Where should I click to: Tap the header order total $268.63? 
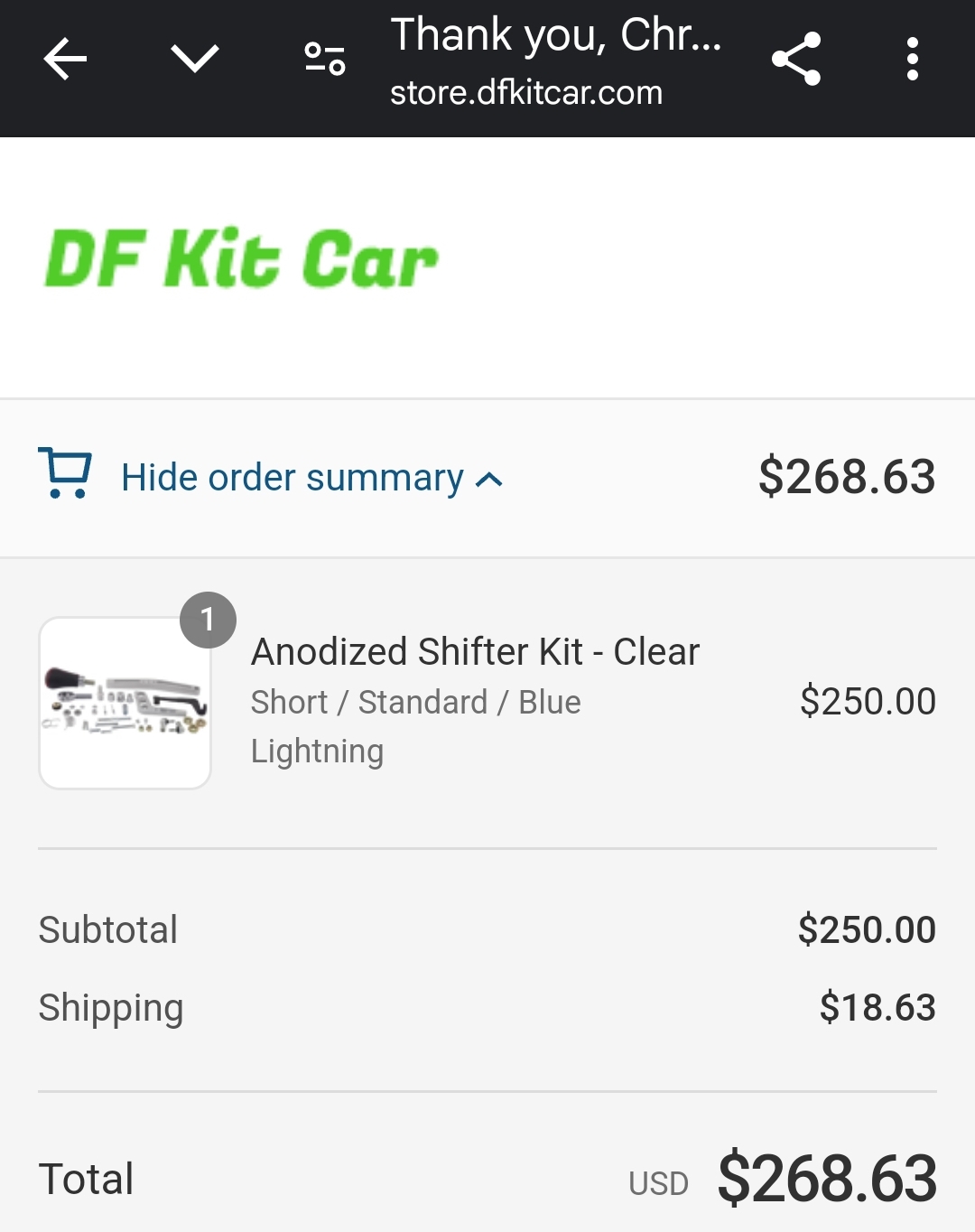[x=847, y=476]
